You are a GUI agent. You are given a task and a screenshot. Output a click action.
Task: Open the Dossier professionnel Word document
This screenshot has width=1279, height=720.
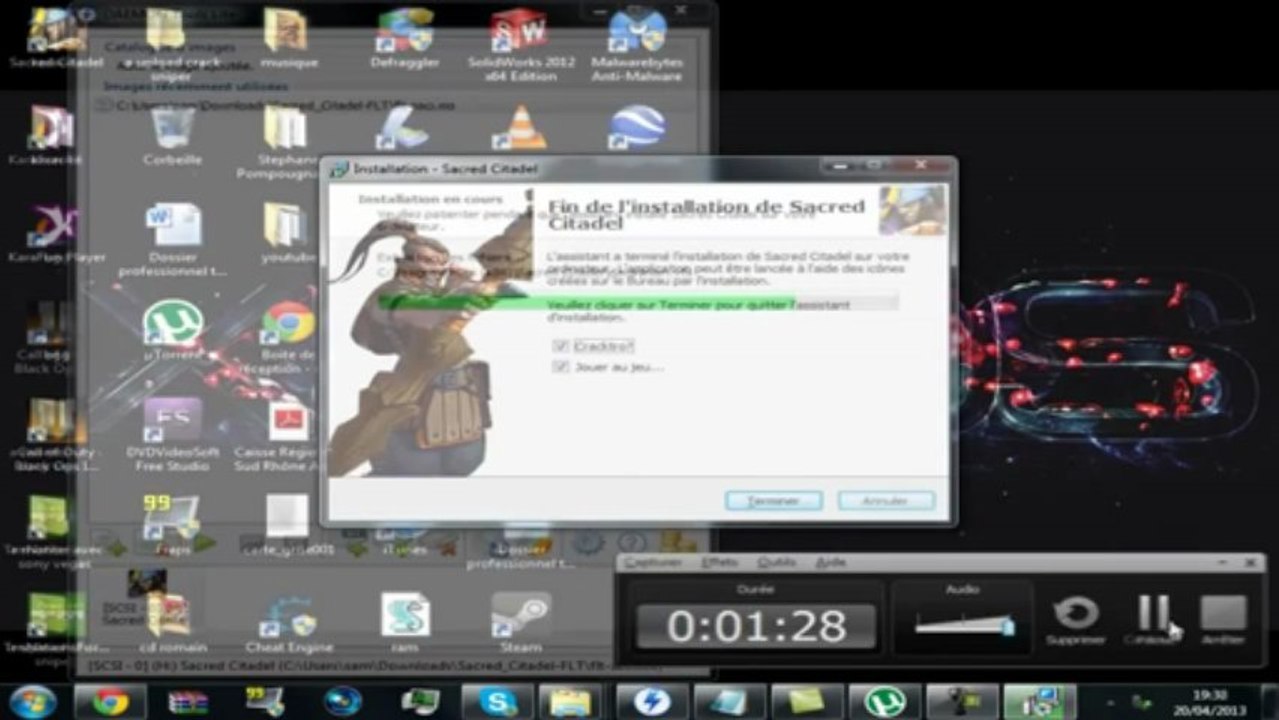click(x=172, y=240)
